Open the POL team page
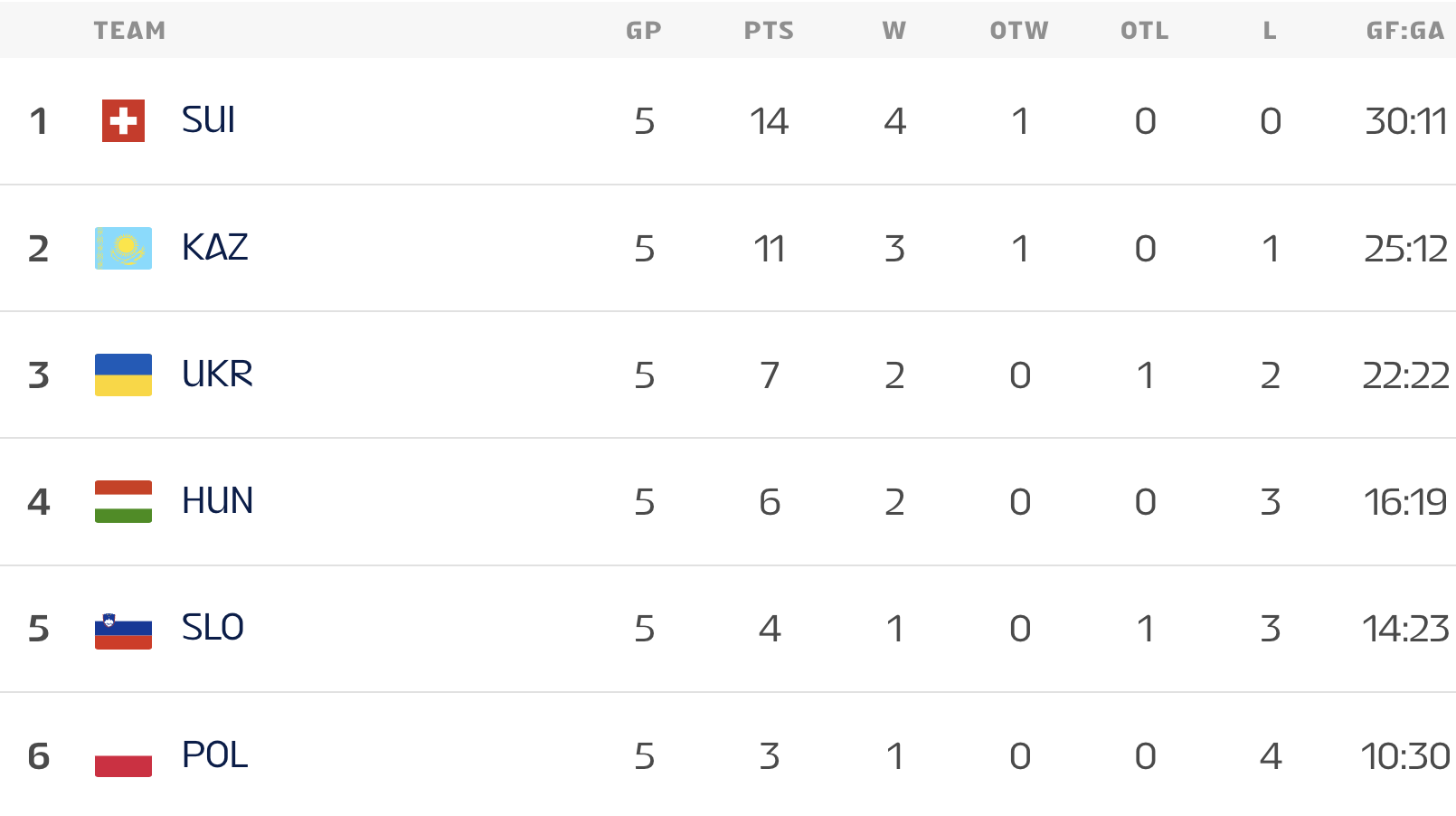Image resolution: width=1456 pixels, height=816 pixels. (214, 755)
